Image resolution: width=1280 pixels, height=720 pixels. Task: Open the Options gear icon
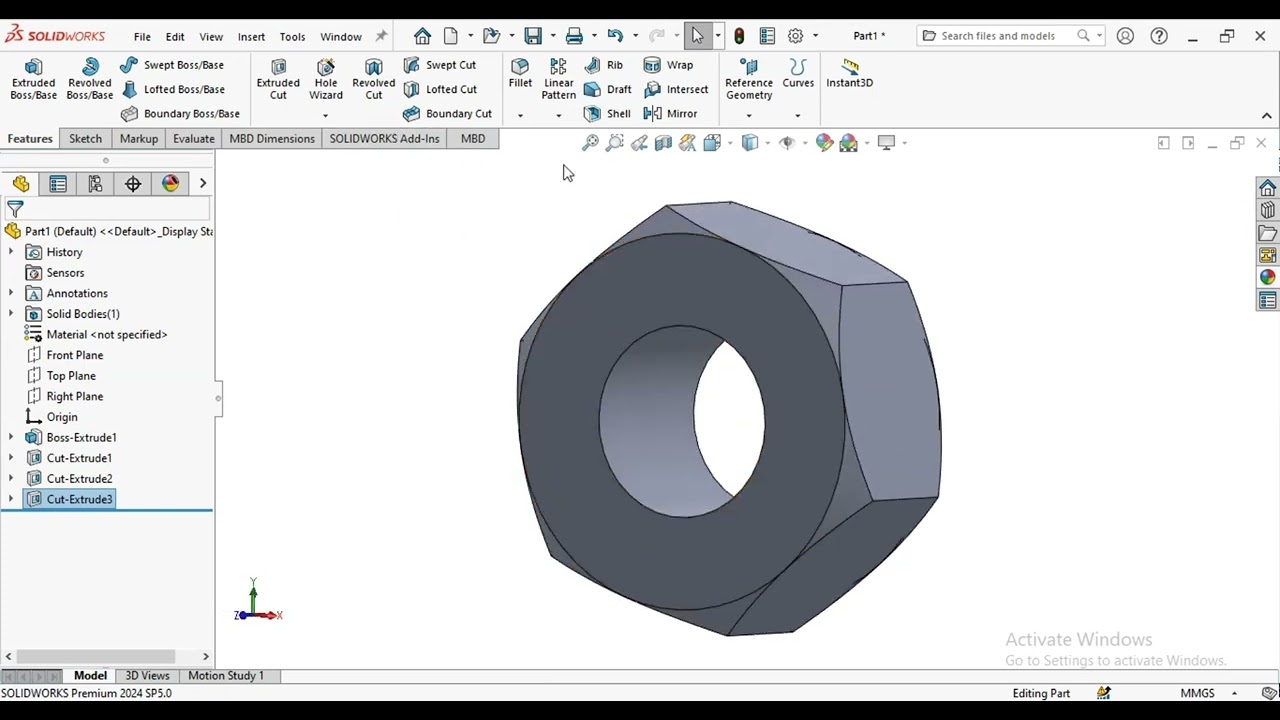point(795,36)
